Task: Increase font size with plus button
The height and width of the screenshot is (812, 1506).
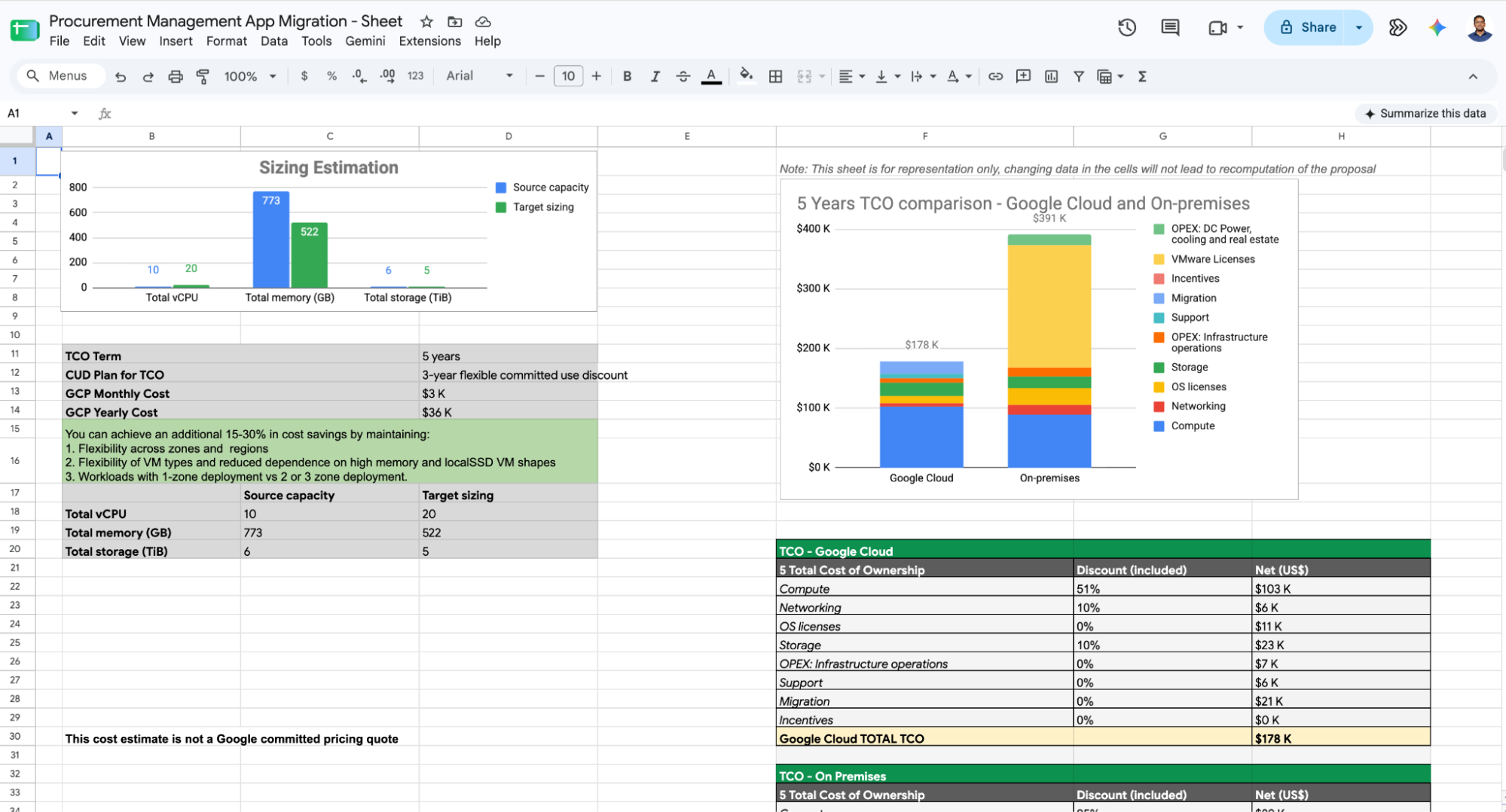Action: tap(596, 76)
